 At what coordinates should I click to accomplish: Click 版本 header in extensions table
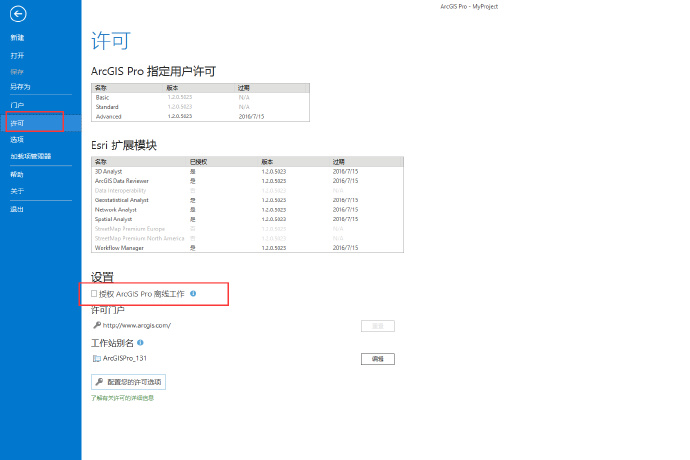267,162
